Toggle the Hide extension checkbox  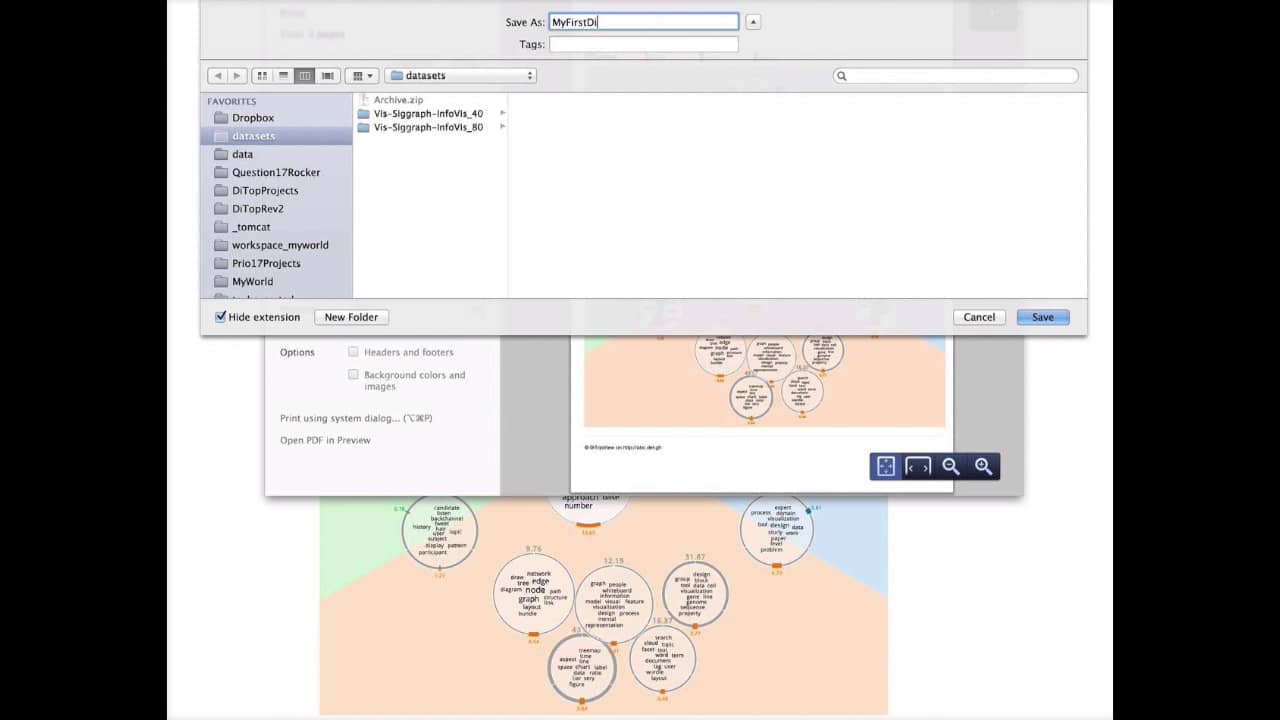point(221,317)
